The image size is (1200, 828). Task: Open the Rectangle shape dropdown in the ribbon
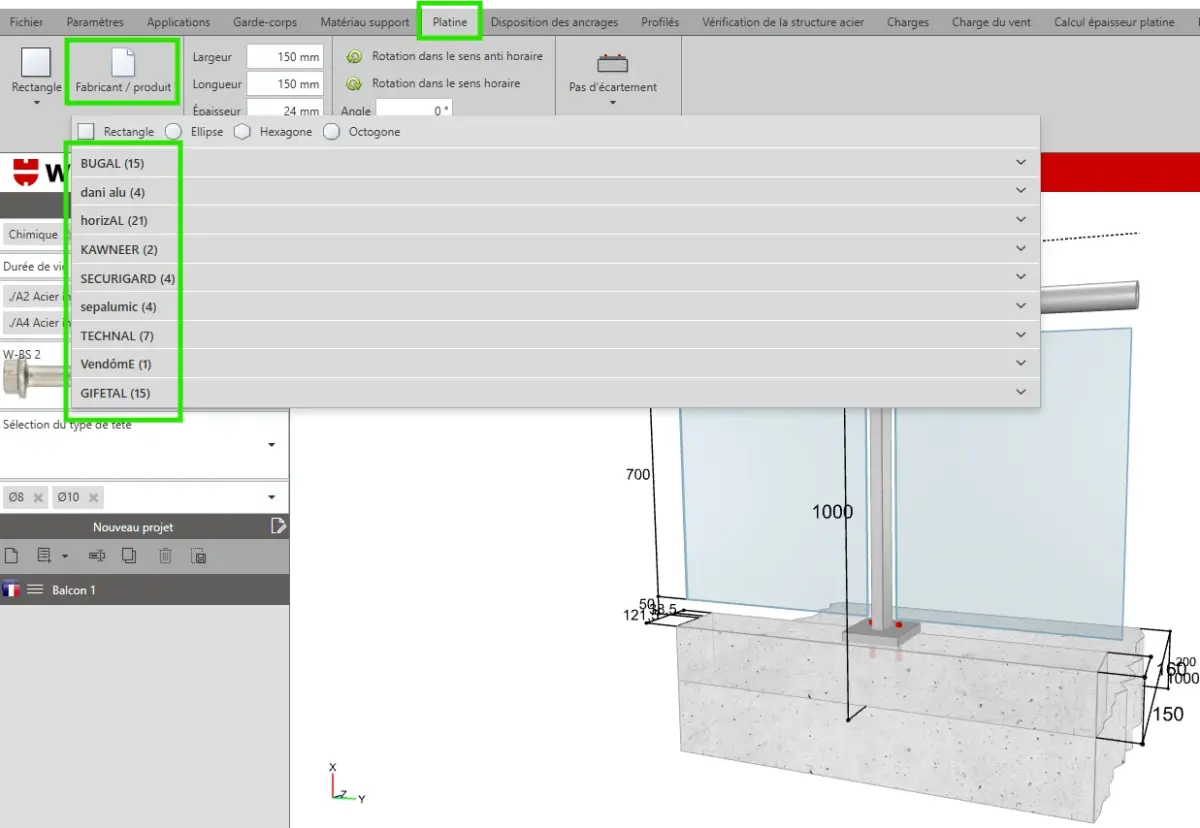click(36, 101)
